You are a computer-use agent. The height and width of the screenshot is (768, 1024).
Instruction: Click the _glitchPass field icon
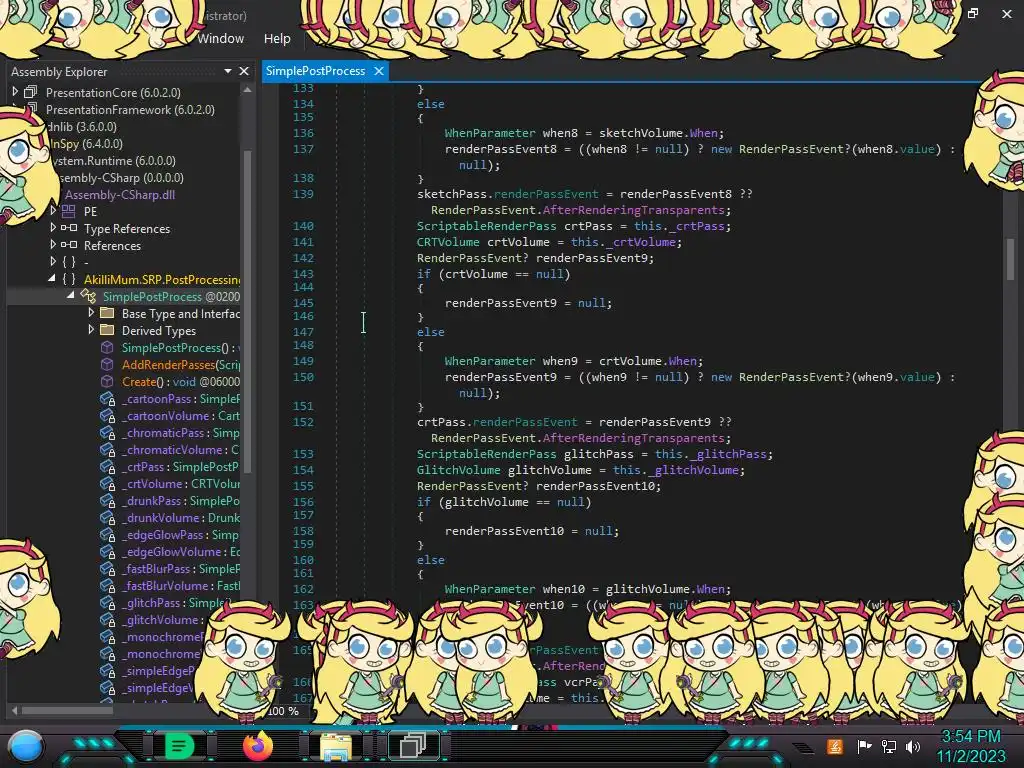pos(108,602)
